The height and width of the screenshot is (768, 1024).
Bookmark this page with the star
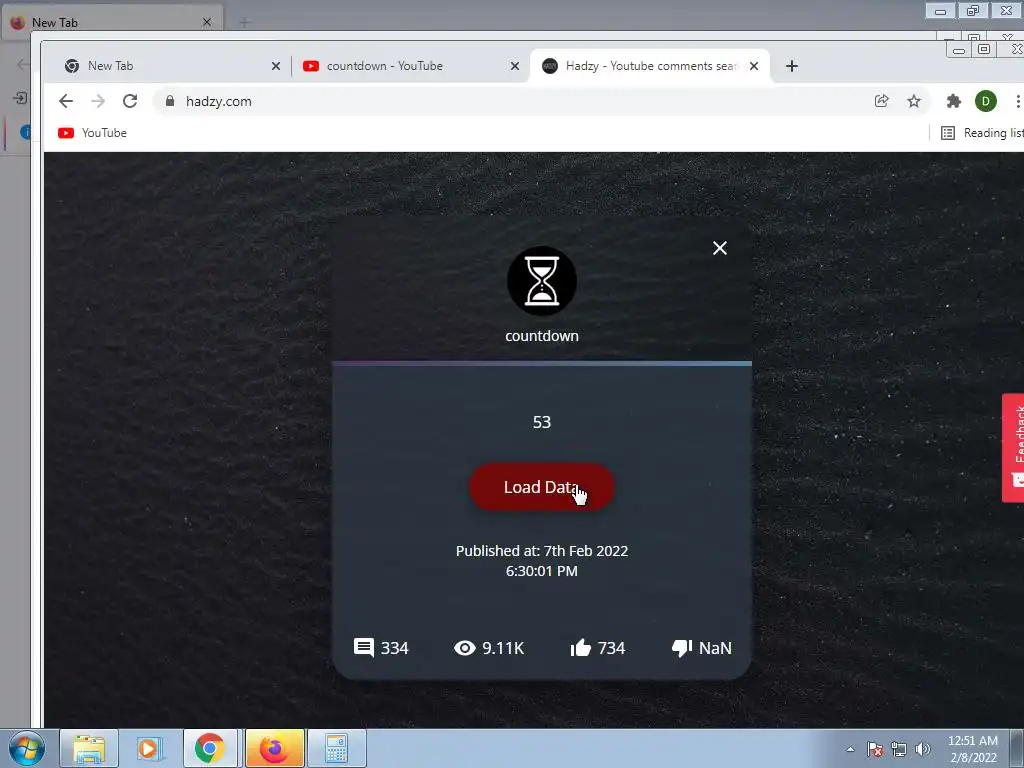(914, 101)
